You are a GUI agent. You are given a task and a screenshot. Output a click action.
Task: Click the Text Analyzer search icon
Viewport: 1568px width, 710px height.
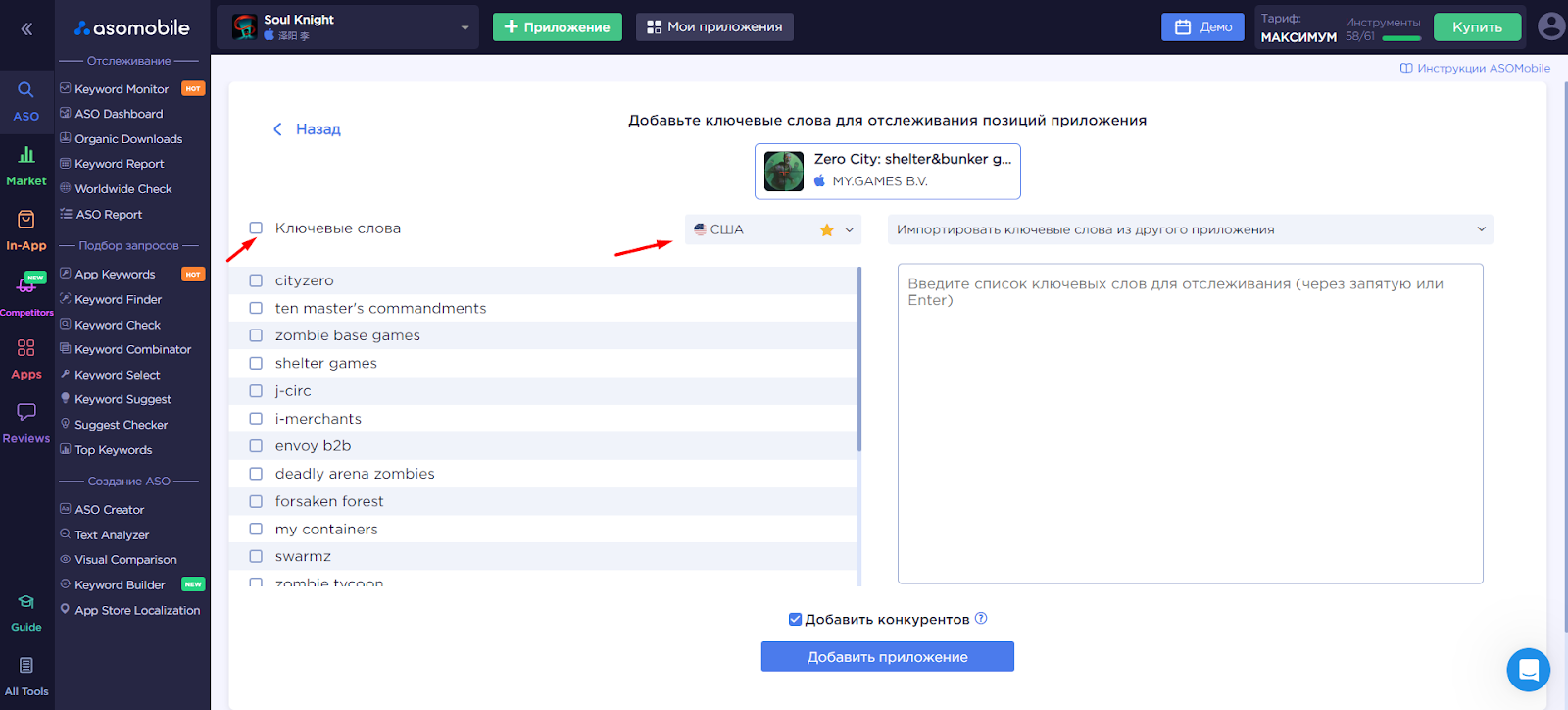coord(66,534)
